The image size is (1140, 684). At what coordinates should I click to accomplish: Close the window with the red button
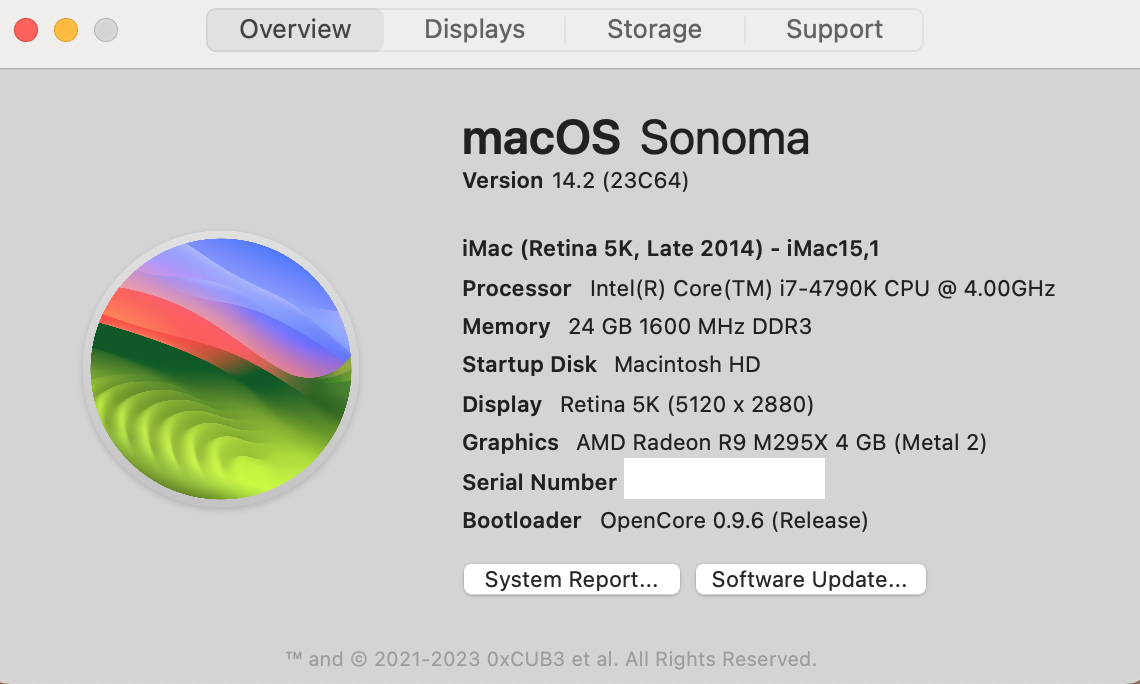[26, 30]
